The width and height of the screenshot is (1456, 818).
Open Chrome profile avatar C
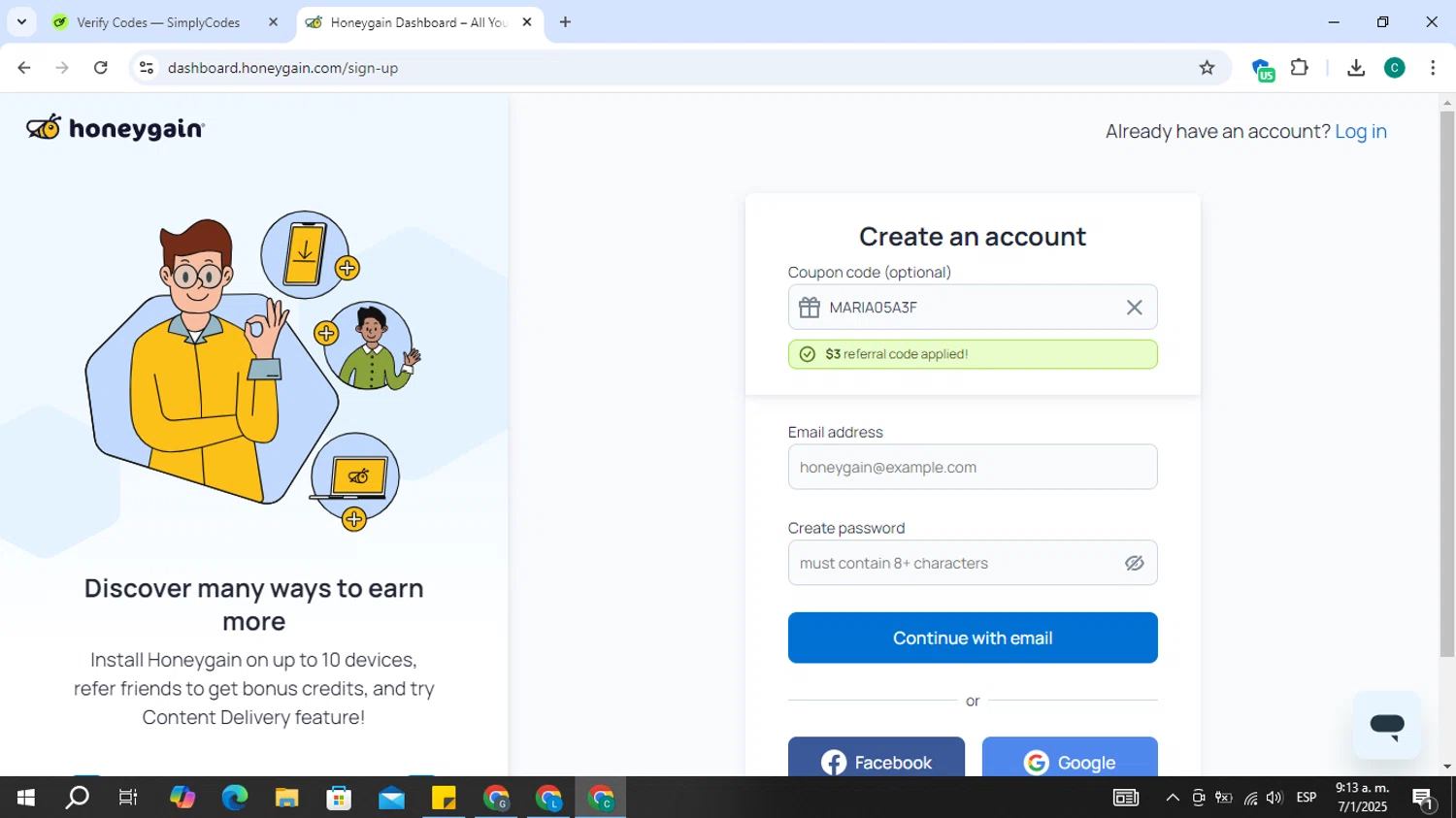(x=1395, y=68)
